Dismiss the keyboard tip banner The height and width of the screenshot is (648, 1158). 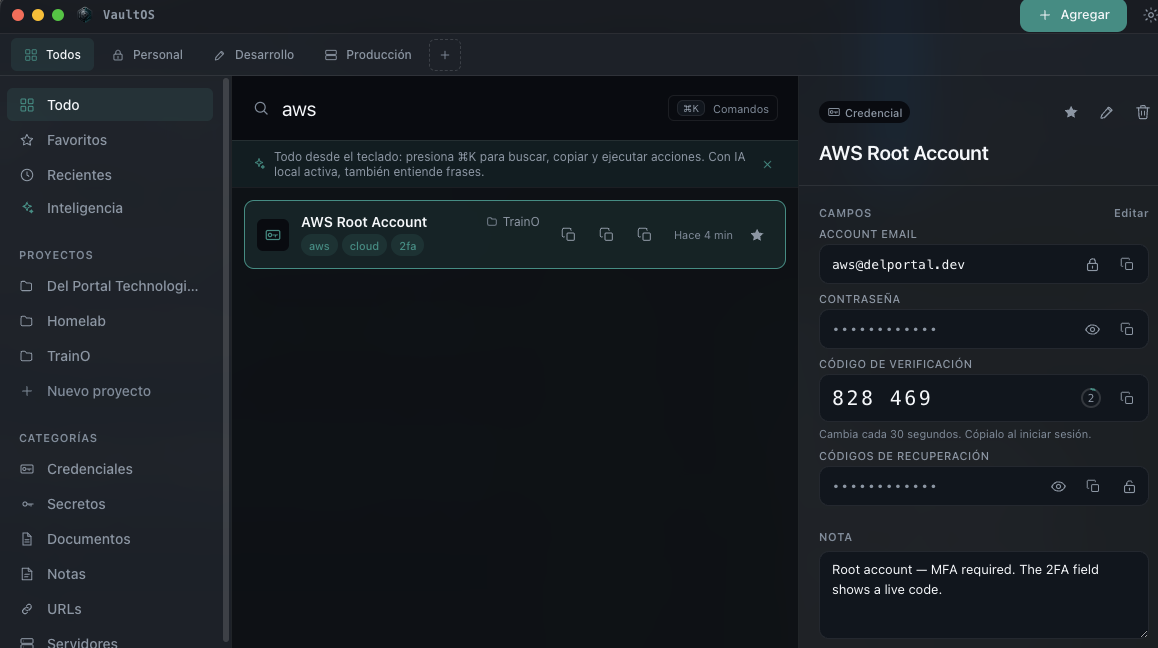coord(767,165)
